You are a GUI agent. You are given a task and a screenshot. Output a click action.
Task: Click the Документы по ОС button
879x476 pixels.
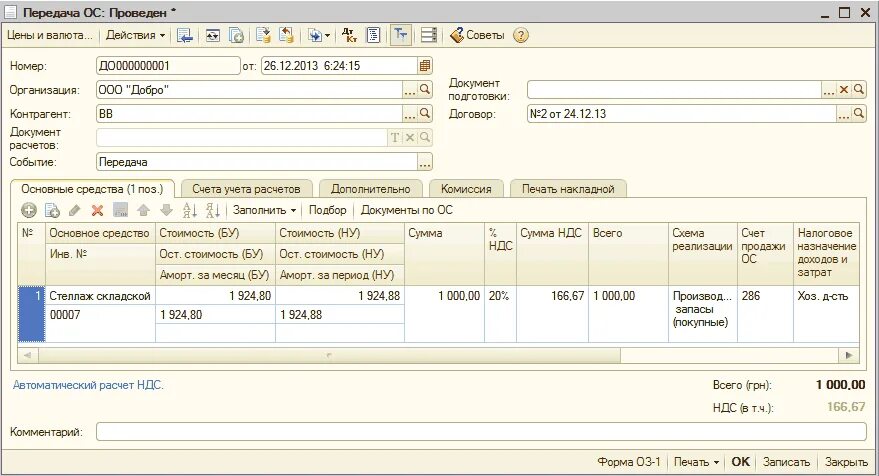tap(406, 210)
